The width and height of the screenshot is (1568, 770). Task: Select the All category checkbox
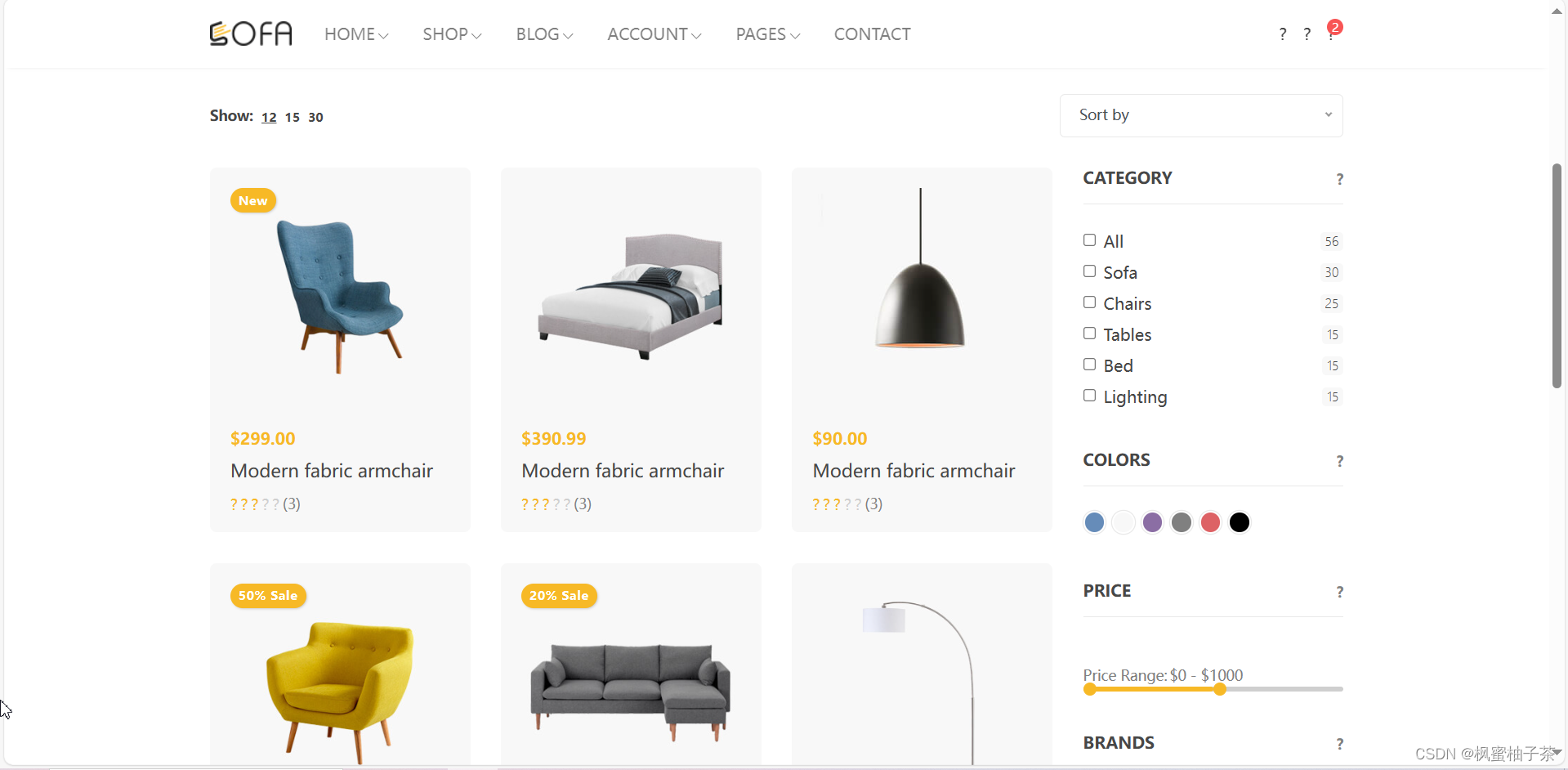[x=1089, y=240]
